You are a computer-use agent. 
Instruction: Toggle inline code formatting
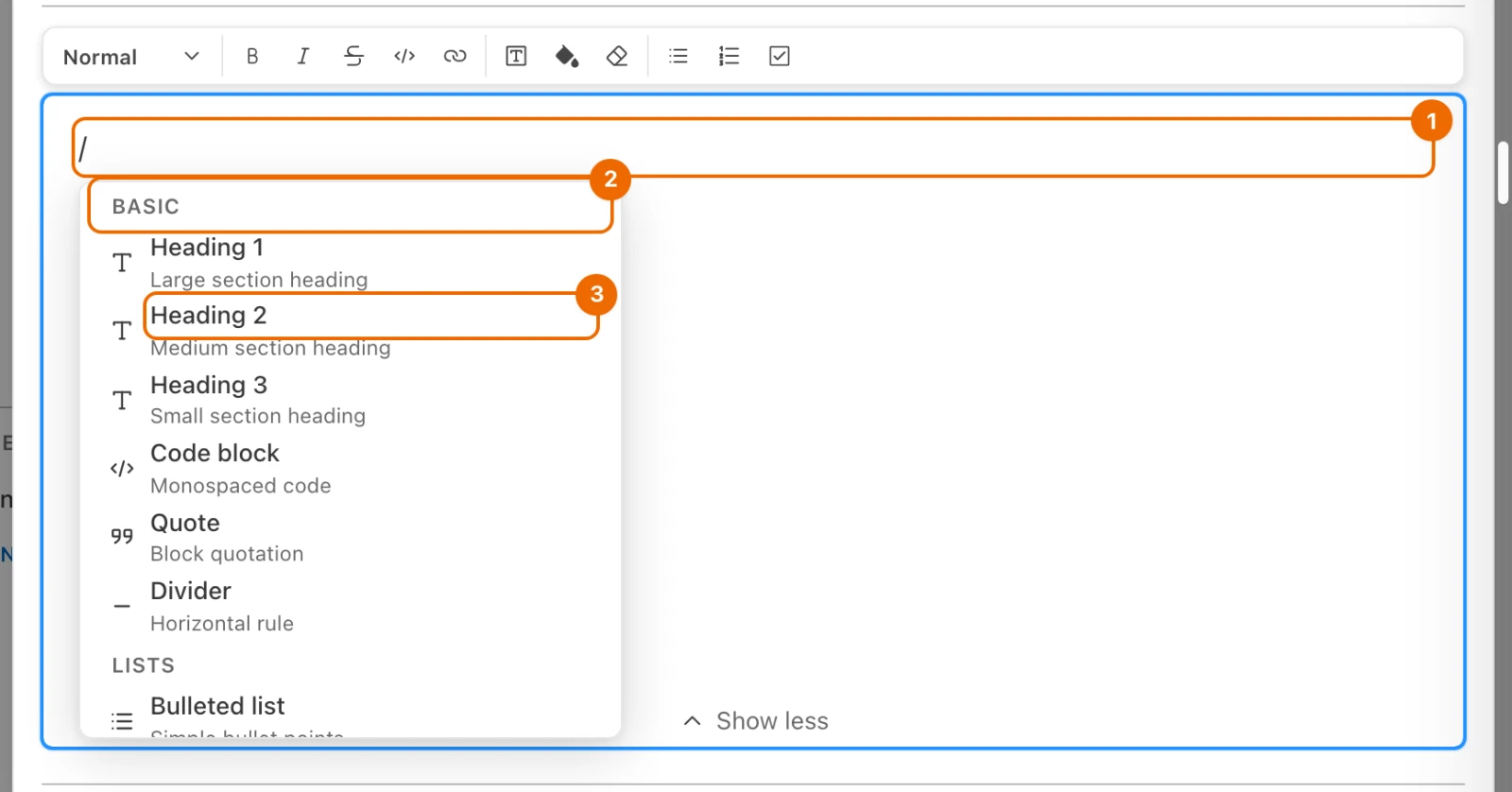[x=404, y=57]
